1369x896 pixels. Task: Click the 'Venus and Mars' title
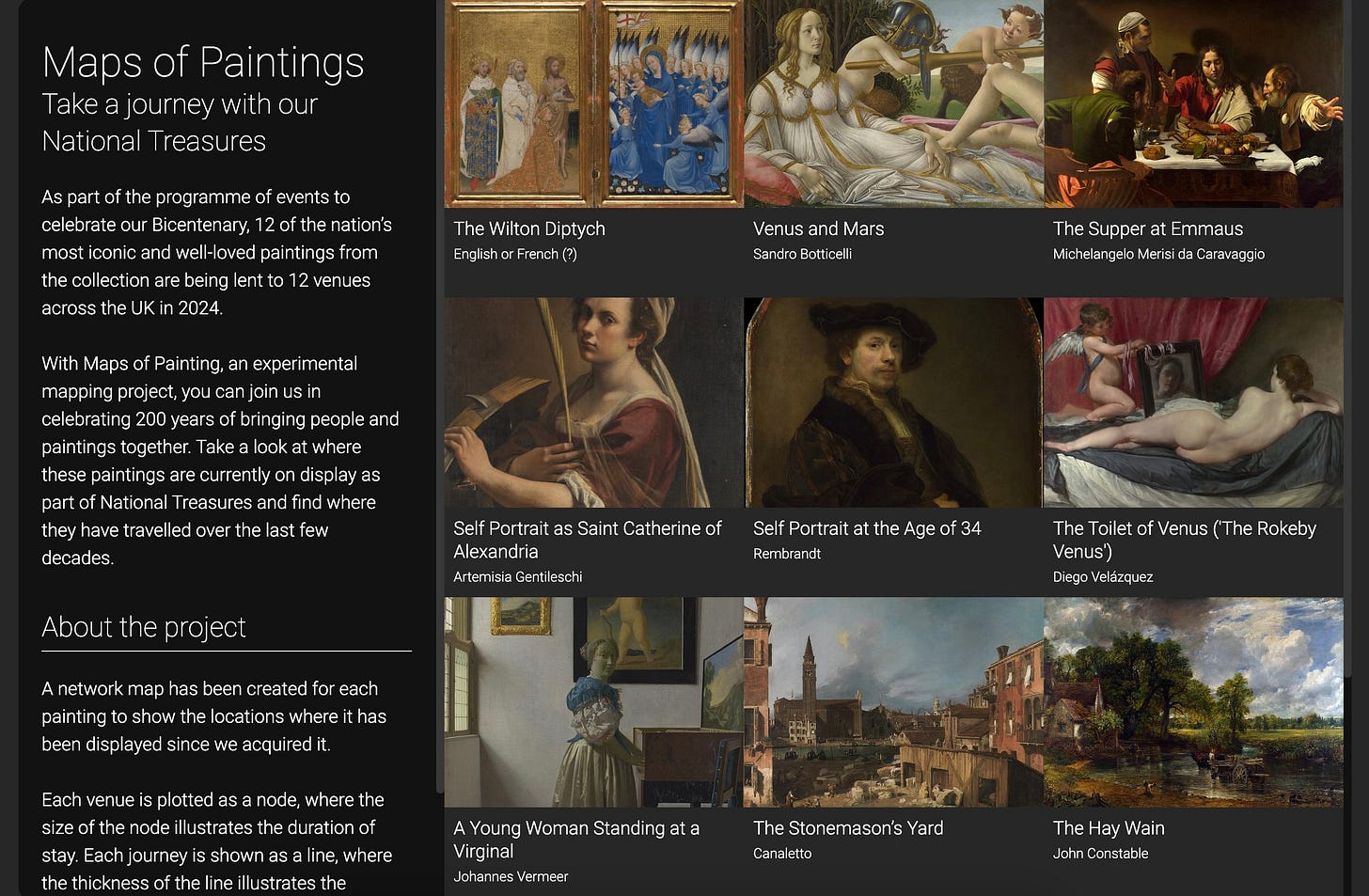click(x=818, y=228)
